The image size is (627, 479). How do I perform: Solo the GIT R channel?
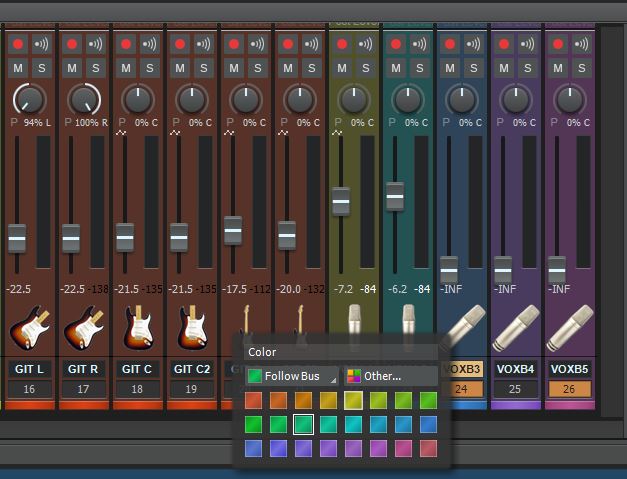[96, 68]
